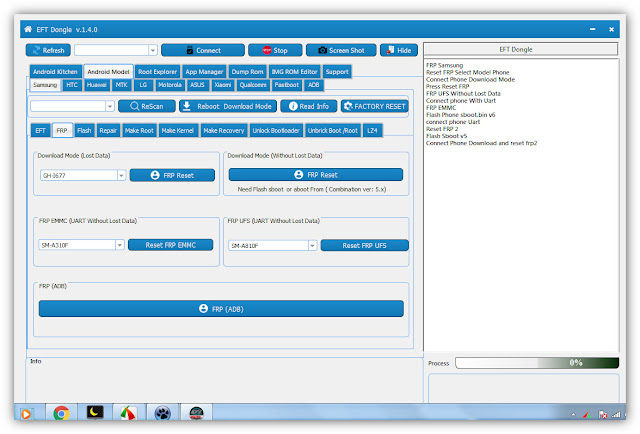Open the Make Recovery sub-tab

224,130
